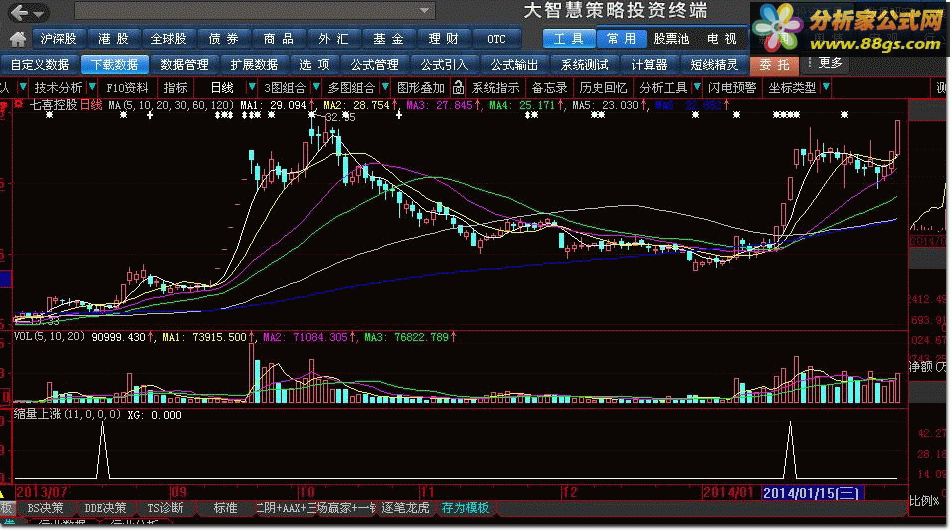The height and width of the screenshot is (531, 952).
Task: Open the 分析工具 dropdown arrow
Action: [696, 87]
